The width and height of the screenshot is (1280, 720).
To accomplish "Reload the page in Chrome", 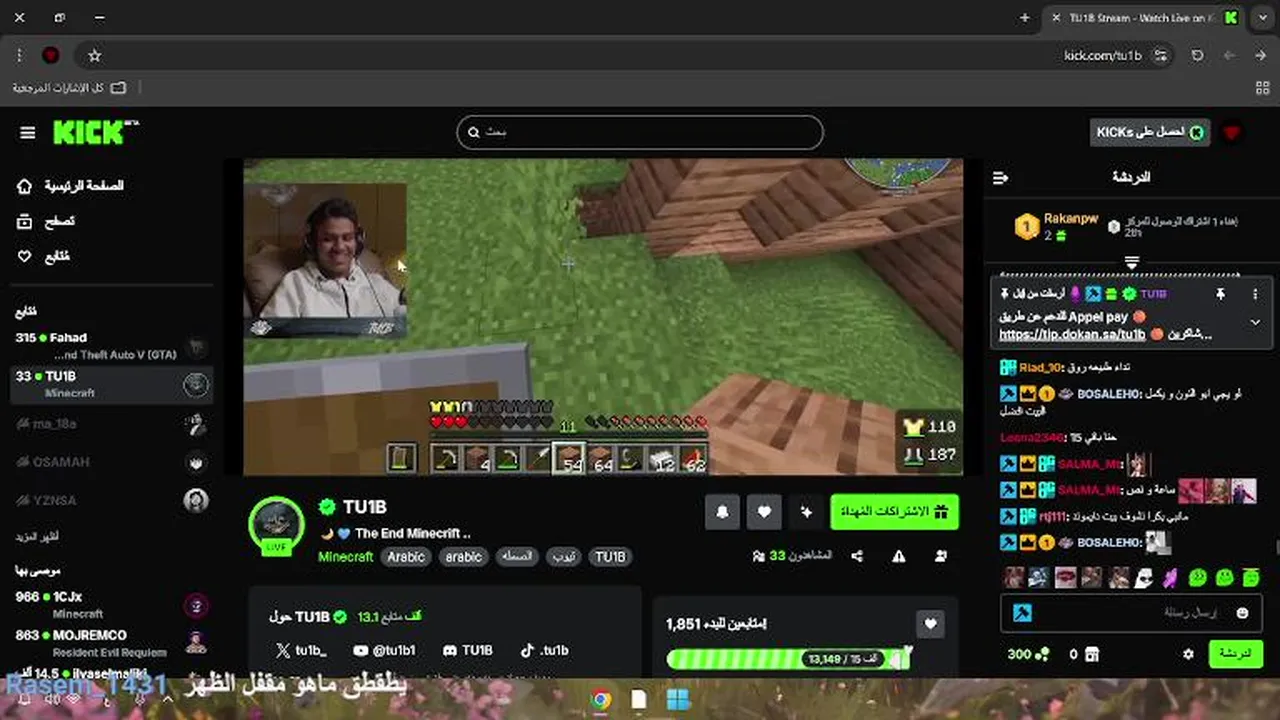I will [x=1197, y=56].
